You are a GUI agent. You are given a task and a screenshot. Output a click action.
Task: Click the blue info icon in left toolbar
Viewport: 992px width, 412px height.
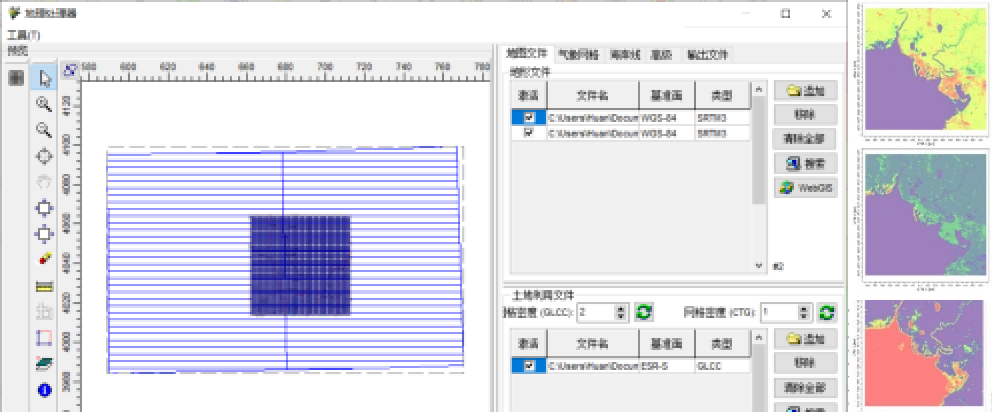click(x=44, y=390)
